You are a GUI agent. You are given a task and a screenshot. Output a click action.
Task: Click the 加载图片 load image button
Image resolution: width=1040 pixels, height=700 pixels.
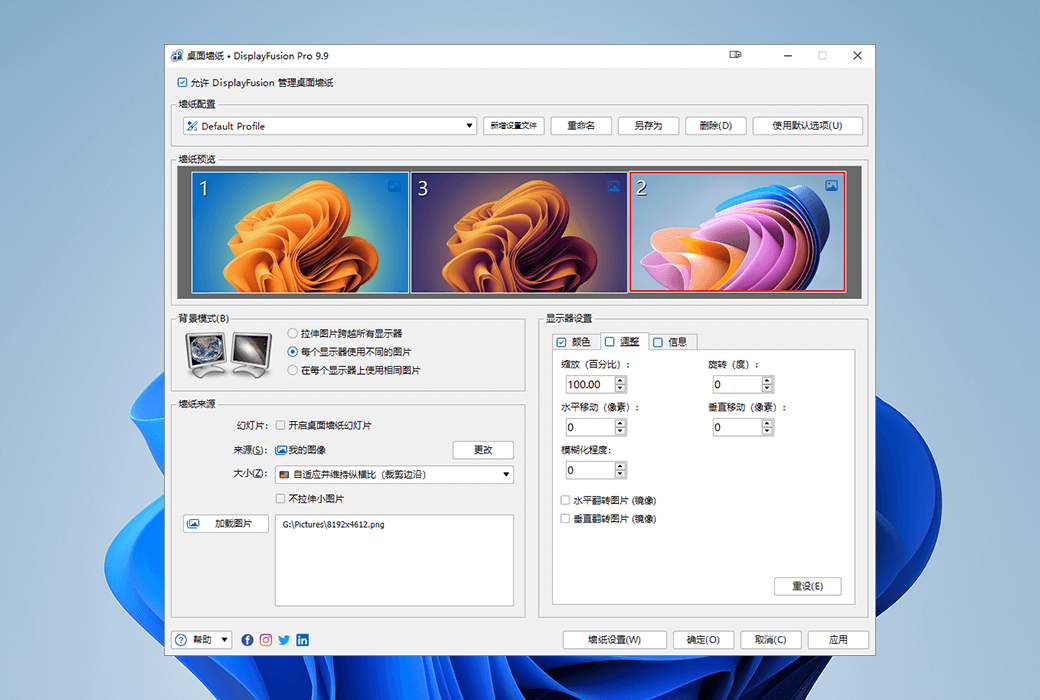coord(226,524)
